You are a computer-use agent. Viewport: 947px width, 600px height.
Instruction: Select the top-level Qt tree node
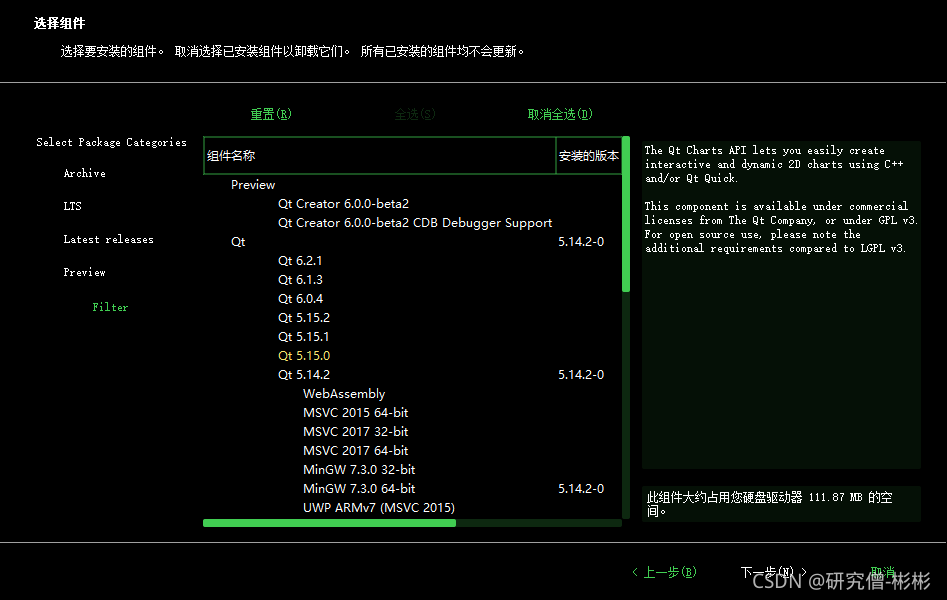(x=238, y=242)
